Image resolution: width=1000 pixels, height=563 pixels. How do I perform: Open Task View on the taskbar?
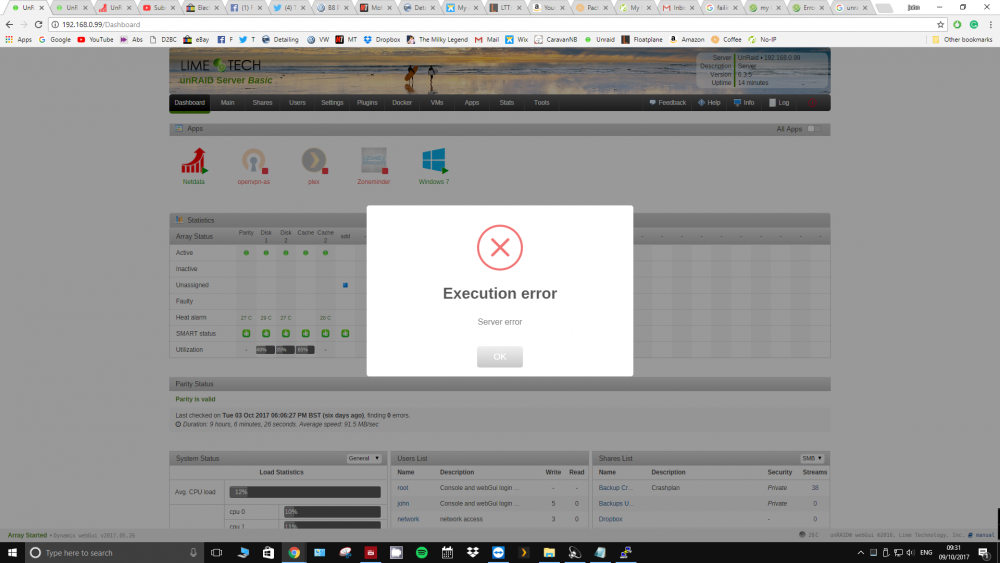[x=217, y=553]
